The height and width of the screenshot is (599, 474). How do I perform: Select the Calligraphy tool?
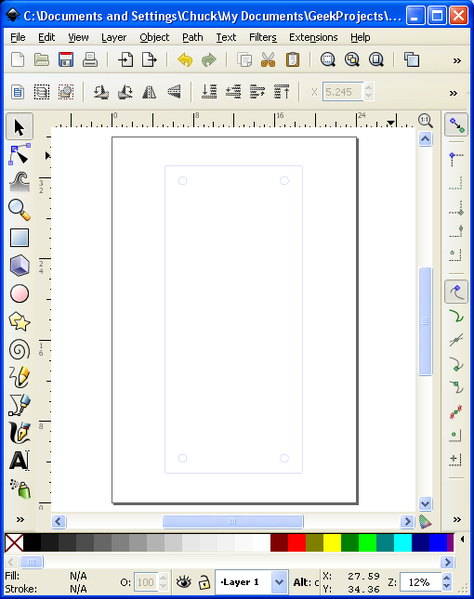[x=19, y=433]
